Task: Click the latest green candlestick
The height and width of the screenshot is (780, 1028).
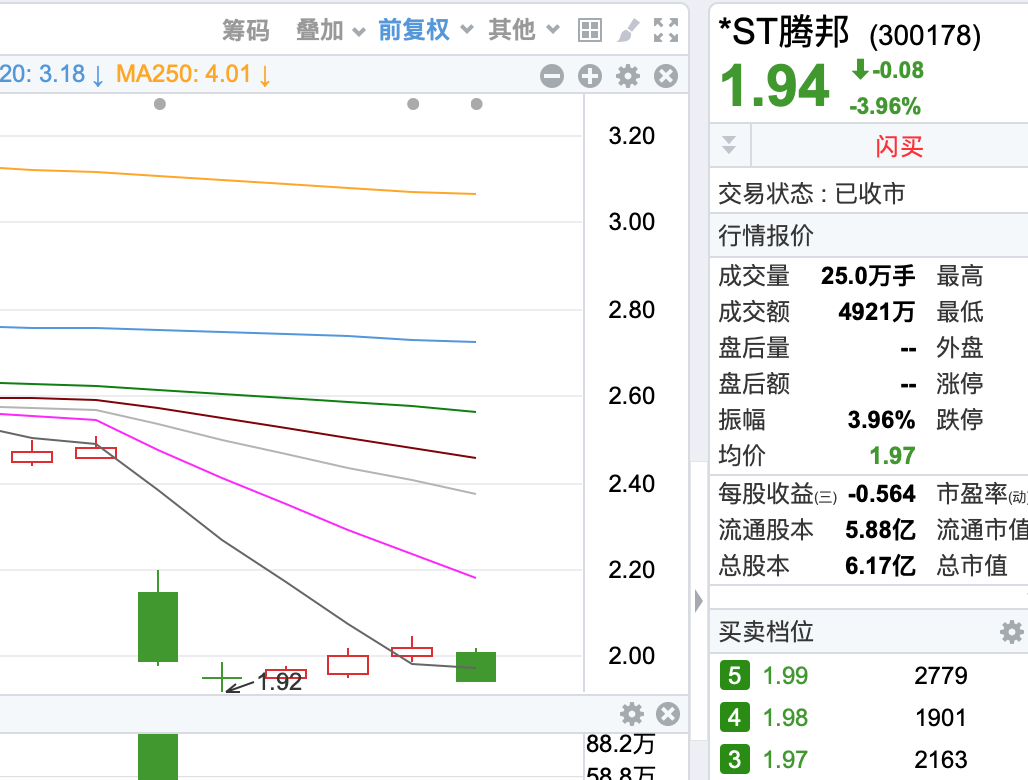Action: tap(476, 667)
